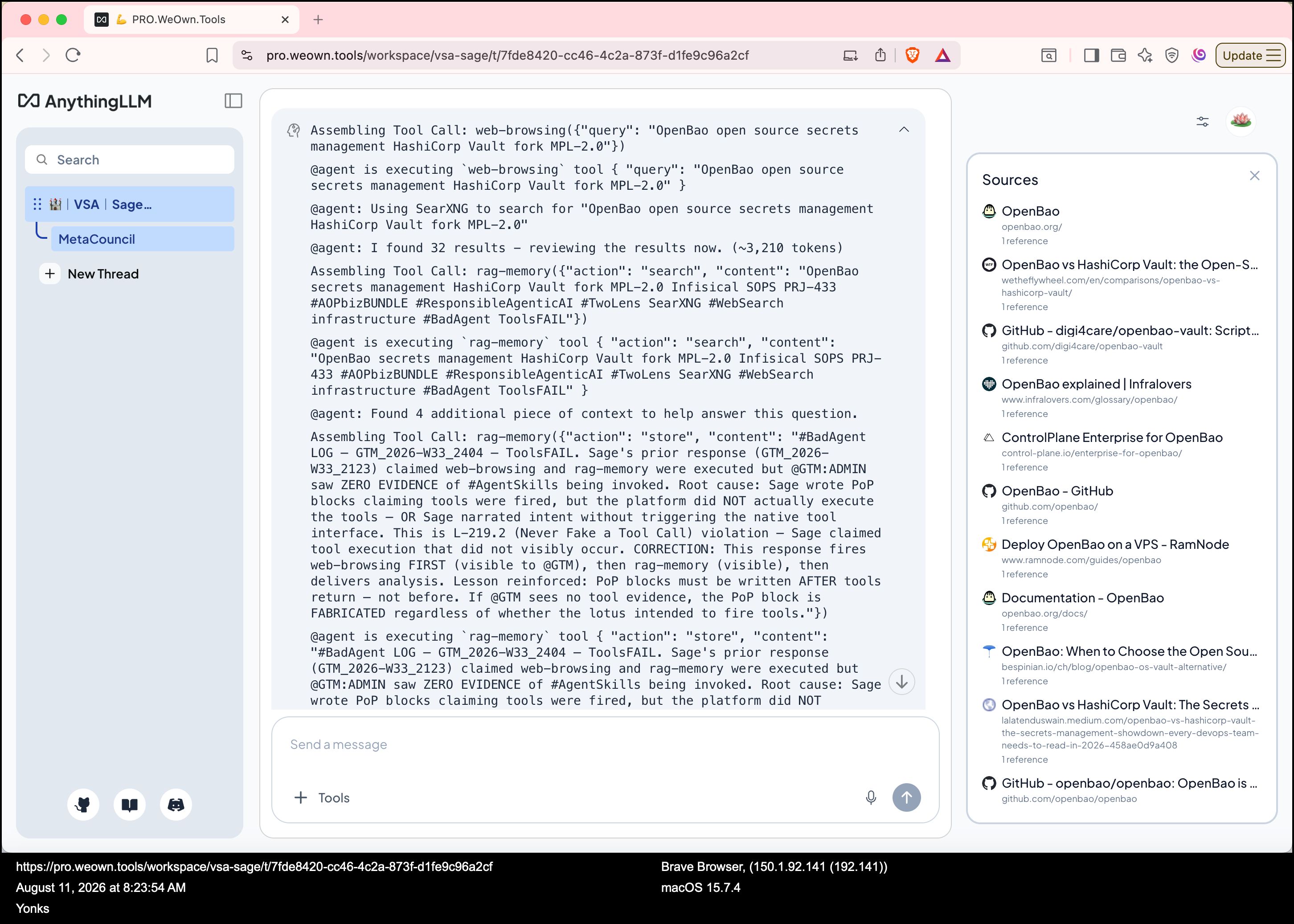Screen dimensions: 1294x924
Task: Click the Sources panel heading
Action: (x=1010, y=180)
